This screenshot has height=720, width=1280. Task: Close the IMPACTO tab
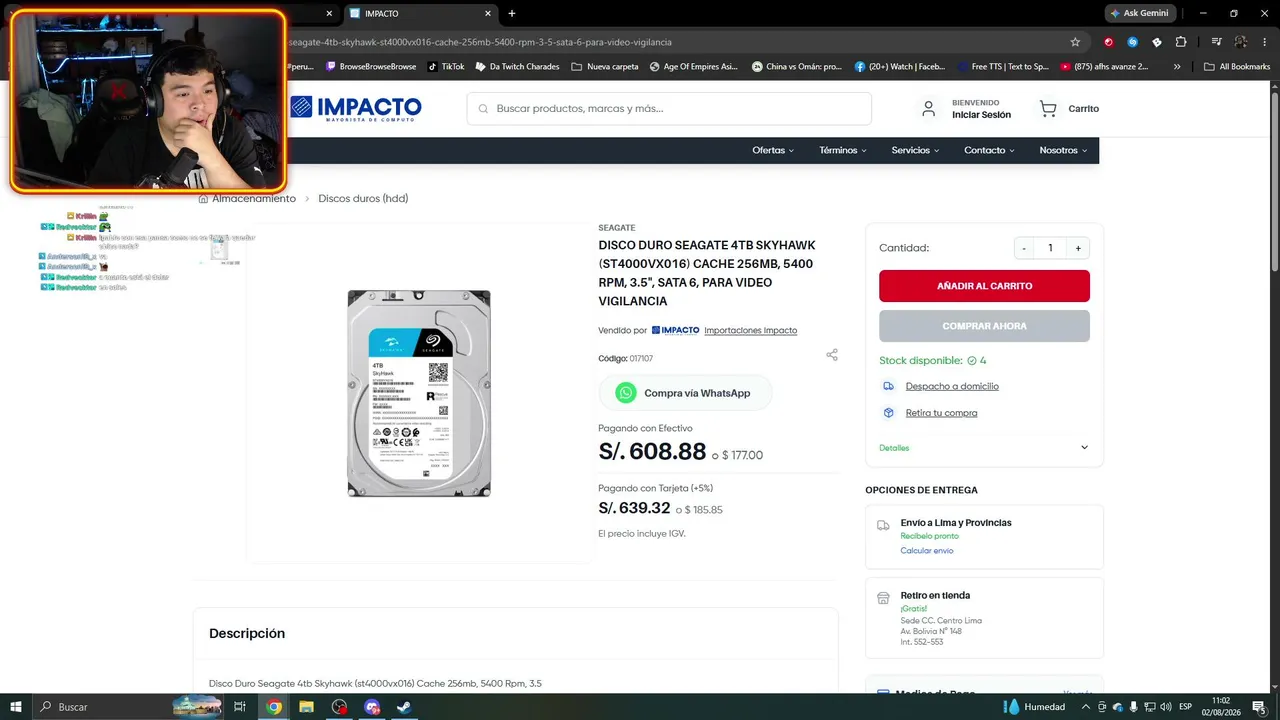tap(488, 13)
